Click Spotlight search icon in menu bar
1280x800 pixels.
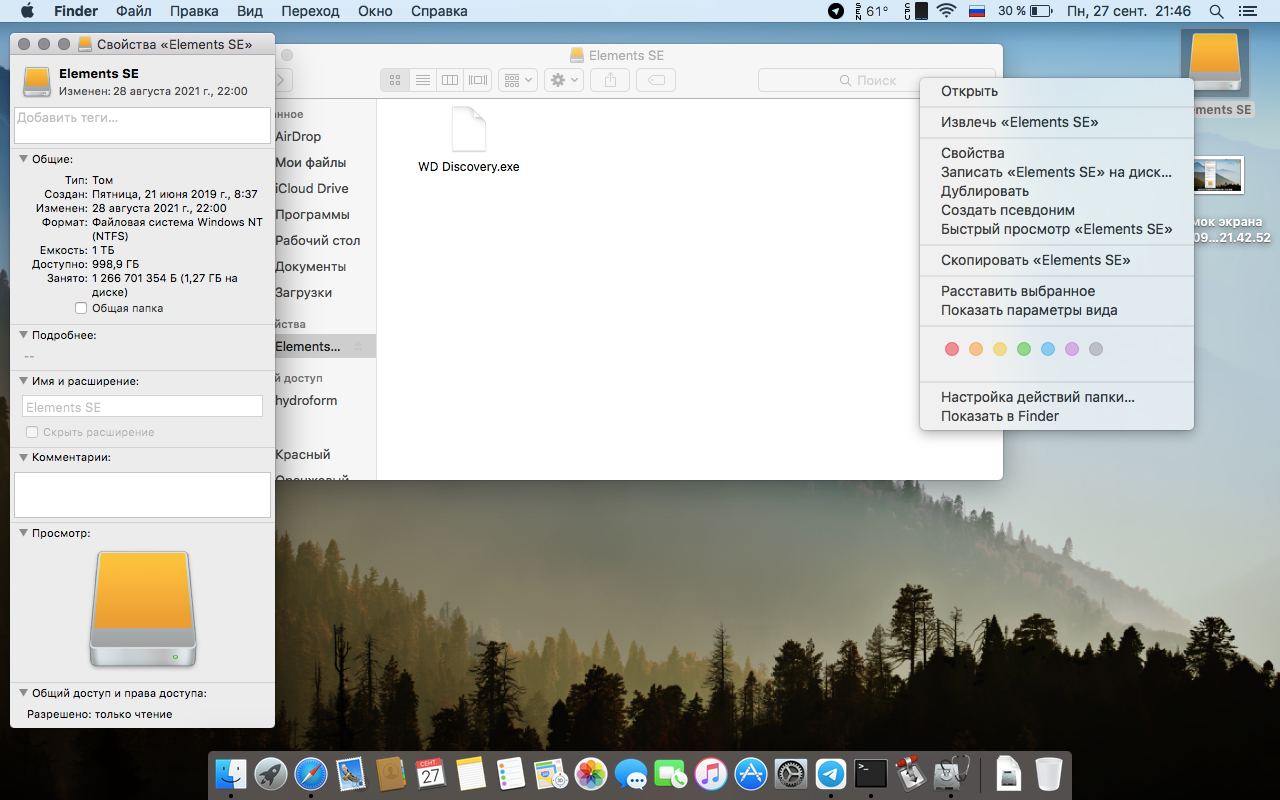[x=1217, y=11]
